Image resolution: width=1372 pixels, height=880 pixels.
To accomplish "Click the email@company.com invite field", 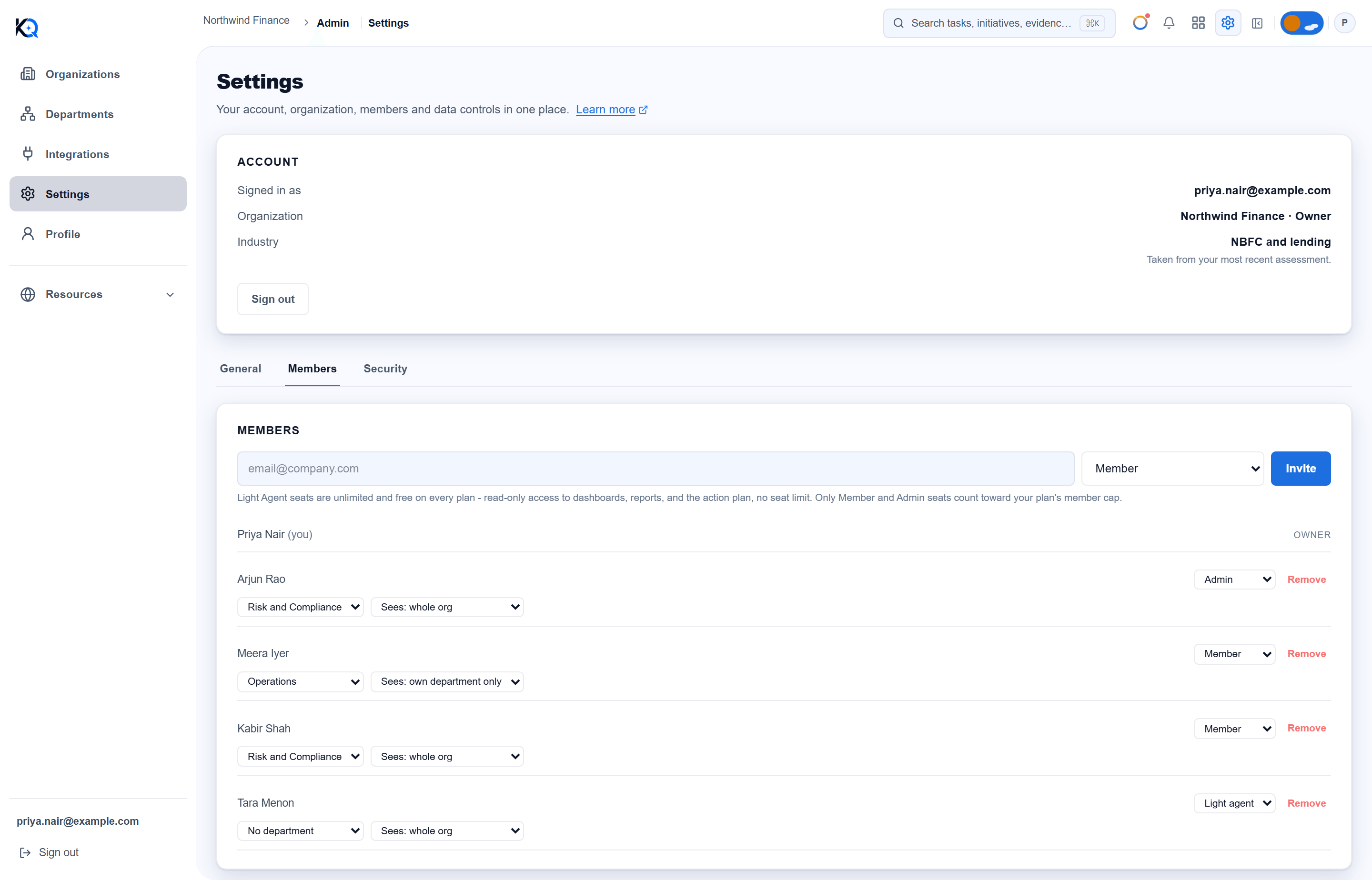I will point(656,469).
